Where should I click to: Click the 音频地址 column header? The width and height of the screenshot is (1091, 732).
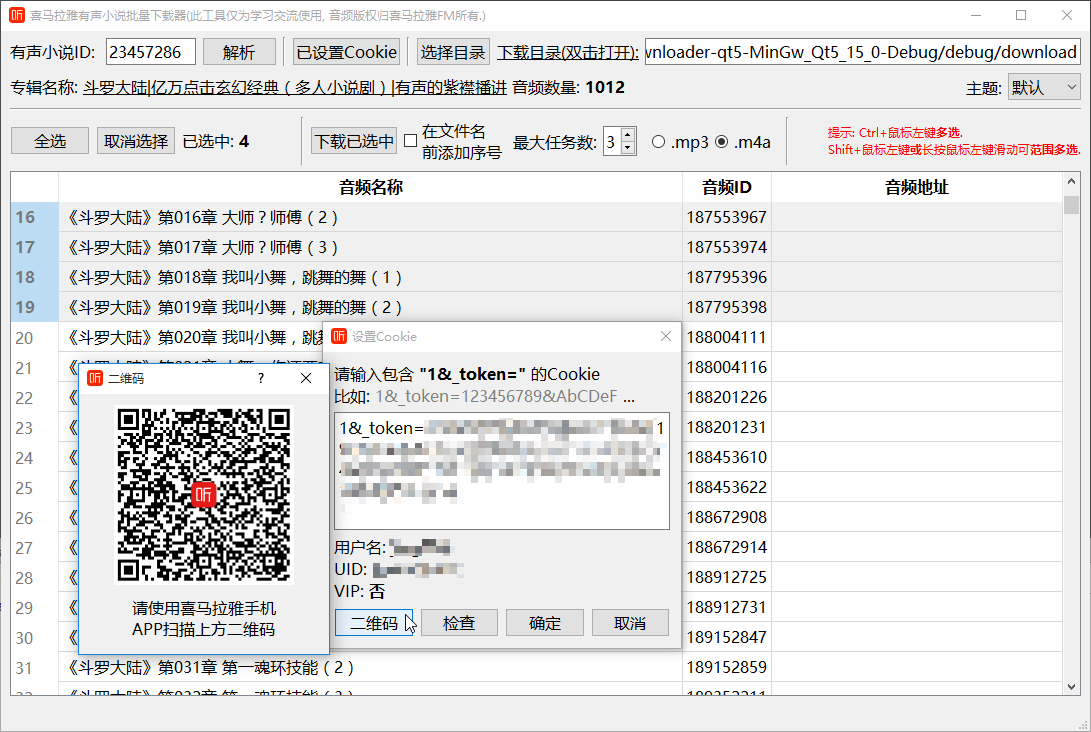click(916, 187)
